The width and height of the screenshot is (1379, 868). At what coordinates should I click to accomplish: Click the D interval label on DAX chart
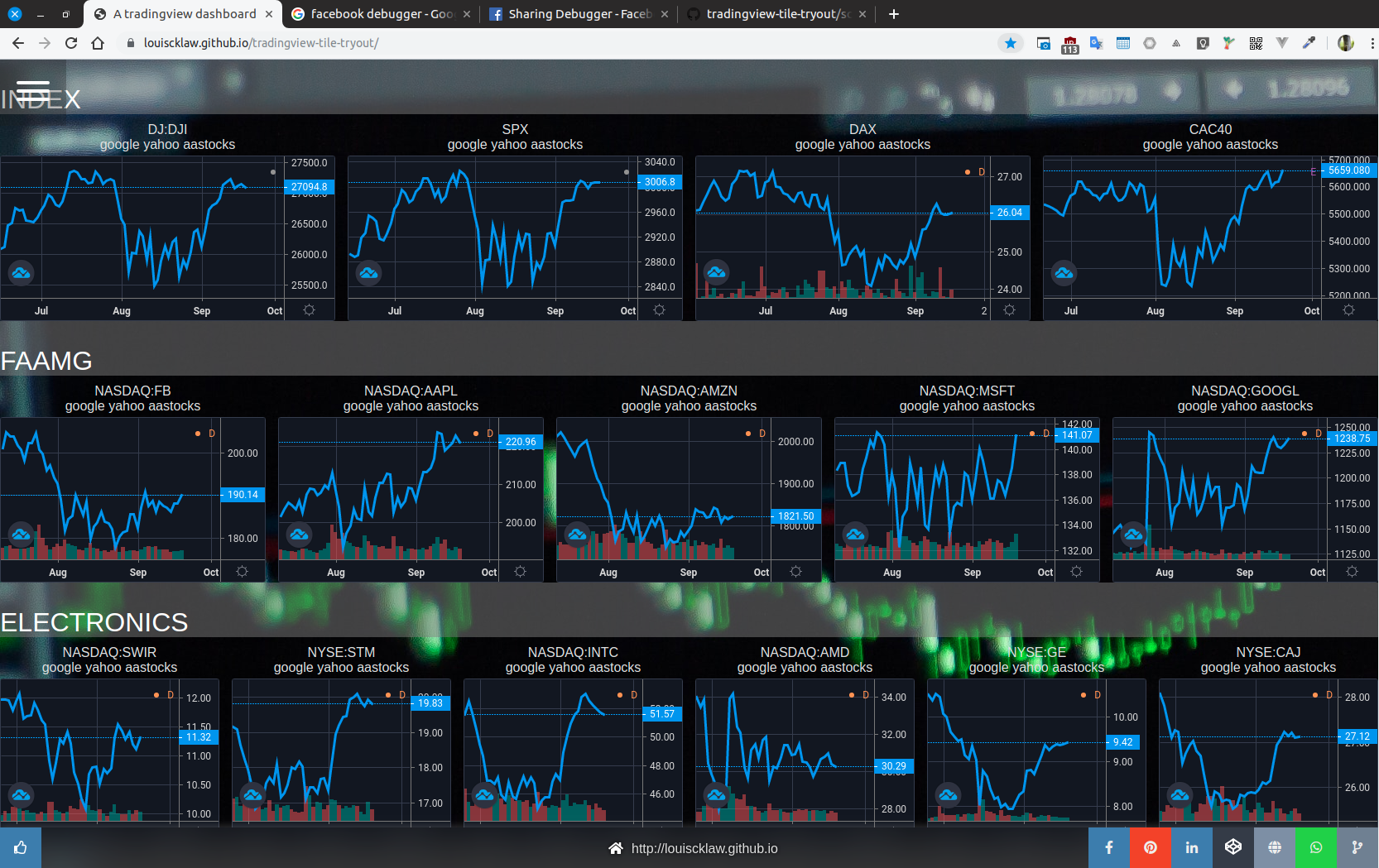pyautogui.click(x=982, y=172)
